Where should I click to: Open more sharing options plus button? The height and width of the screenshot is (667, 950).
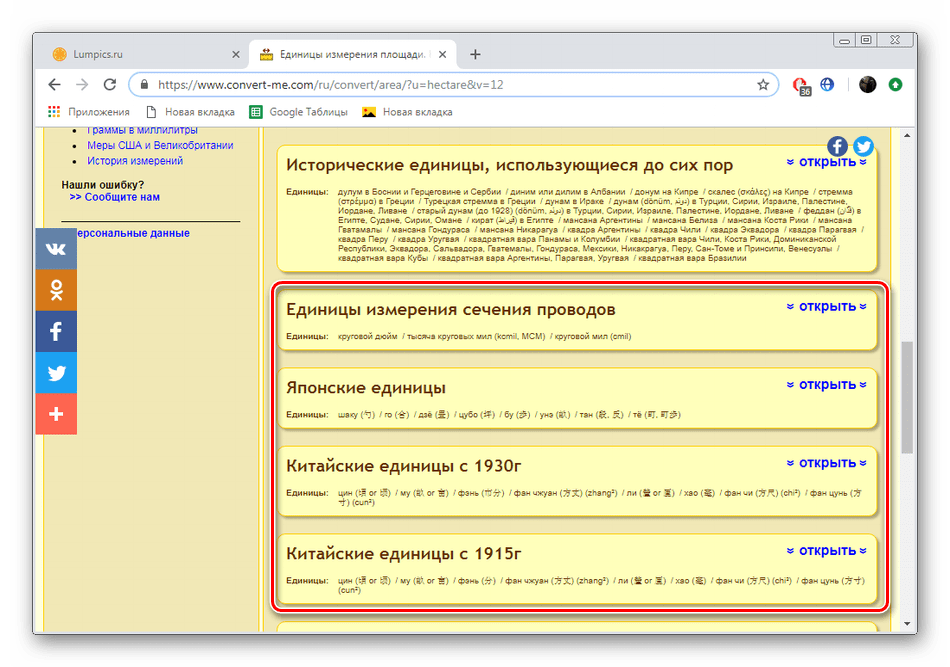pos(56,414)
